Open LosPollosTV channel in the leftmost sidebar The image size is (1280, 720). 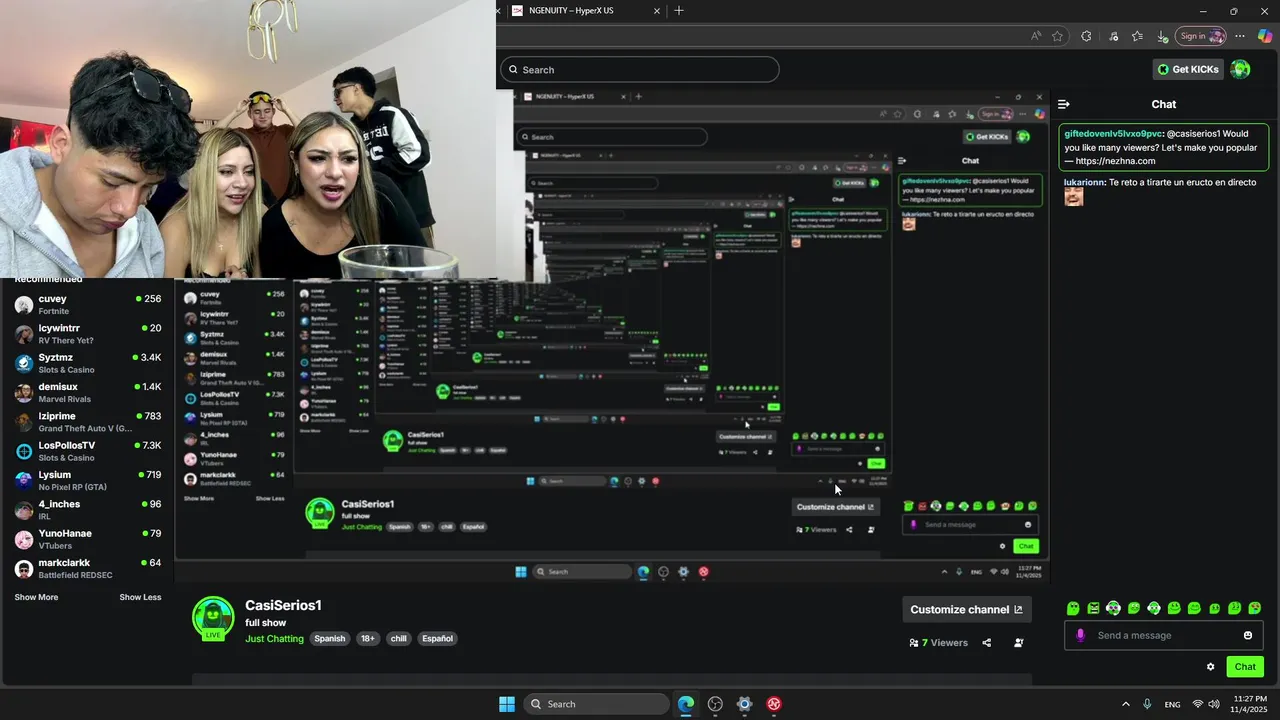88,451
